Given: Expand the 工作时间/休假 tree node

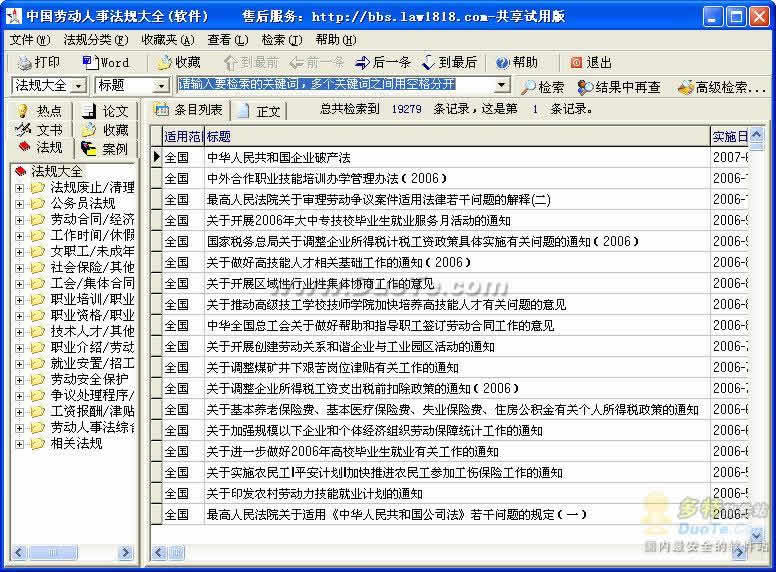Looking at the screenshot, I should click(19, 236).
